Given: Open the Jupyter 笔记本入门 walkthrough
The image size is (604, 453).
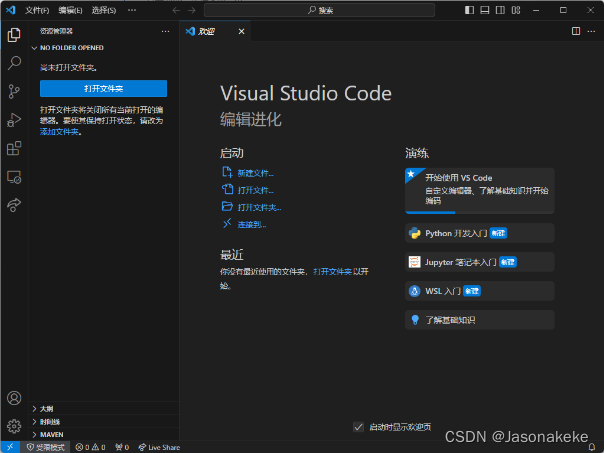Looking at the screenshot, I should tap(480, 262).
